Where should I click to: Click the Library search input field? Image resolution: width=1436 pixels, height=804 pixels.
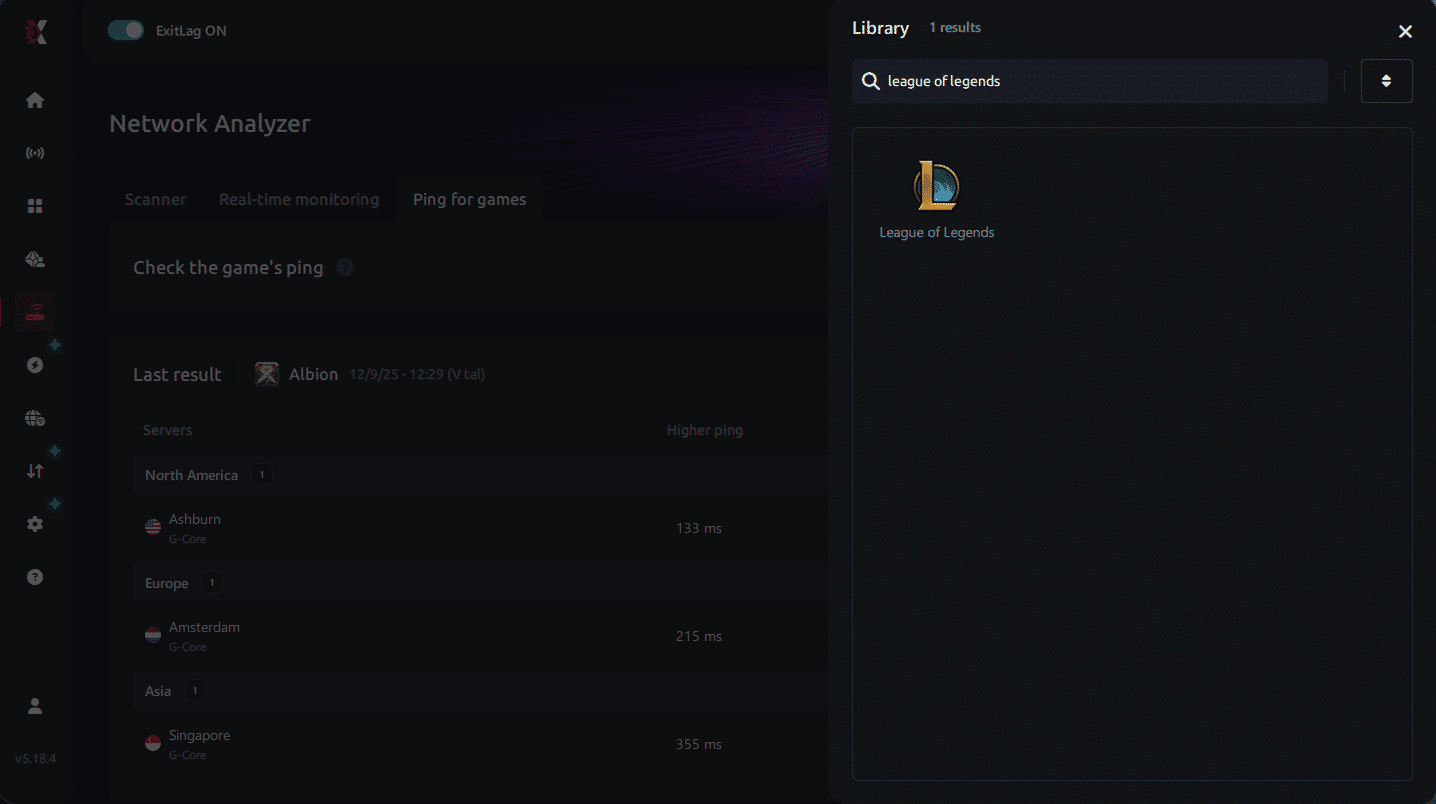click(x=1090, y=81)
